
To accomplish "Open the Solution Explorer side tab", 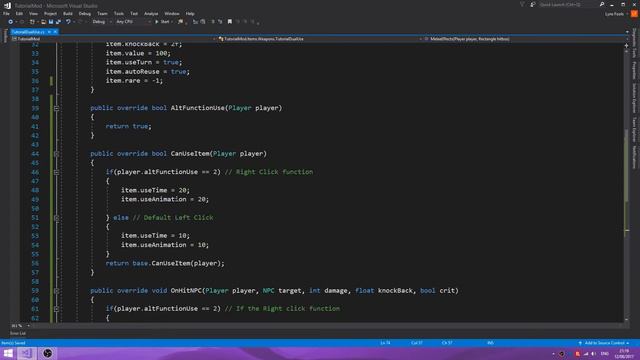I will pos(634,98).
